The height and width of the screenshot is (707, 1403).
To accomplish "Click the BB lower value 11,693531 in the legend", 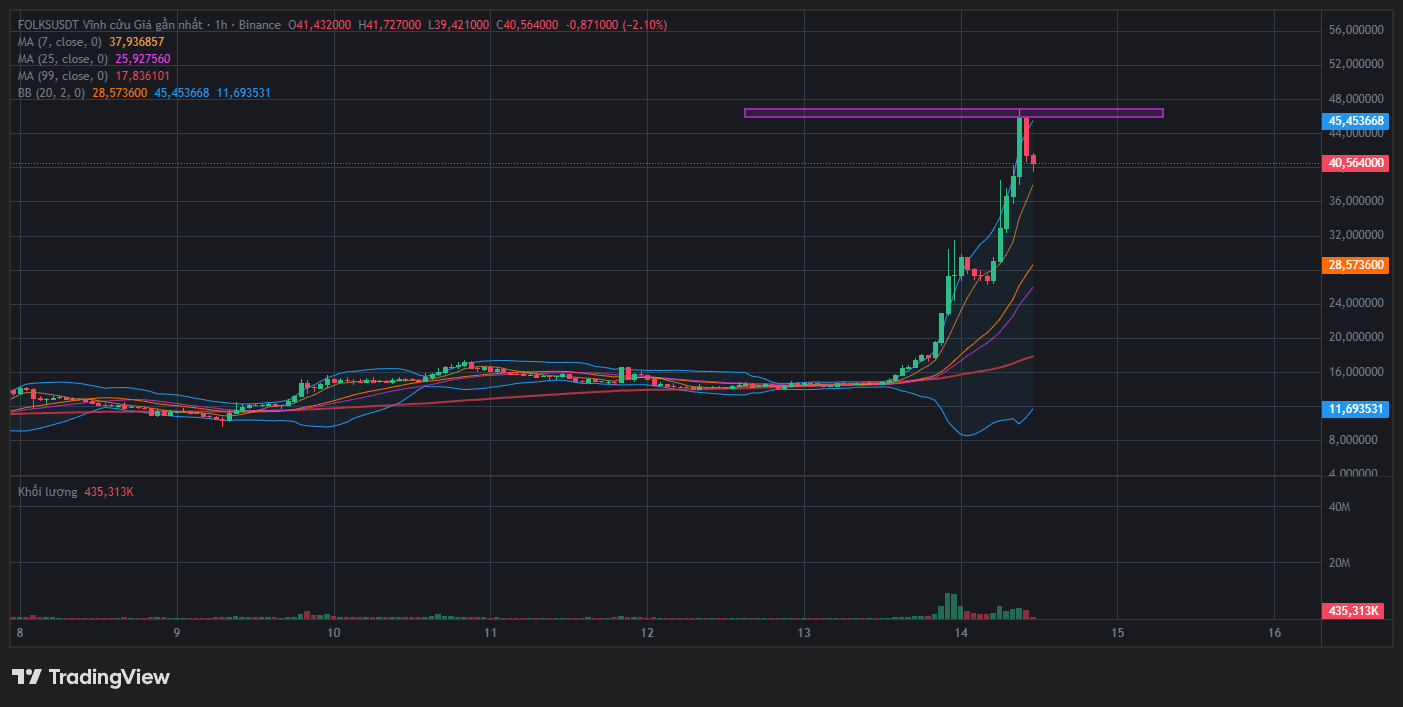I will pos(244,93).
